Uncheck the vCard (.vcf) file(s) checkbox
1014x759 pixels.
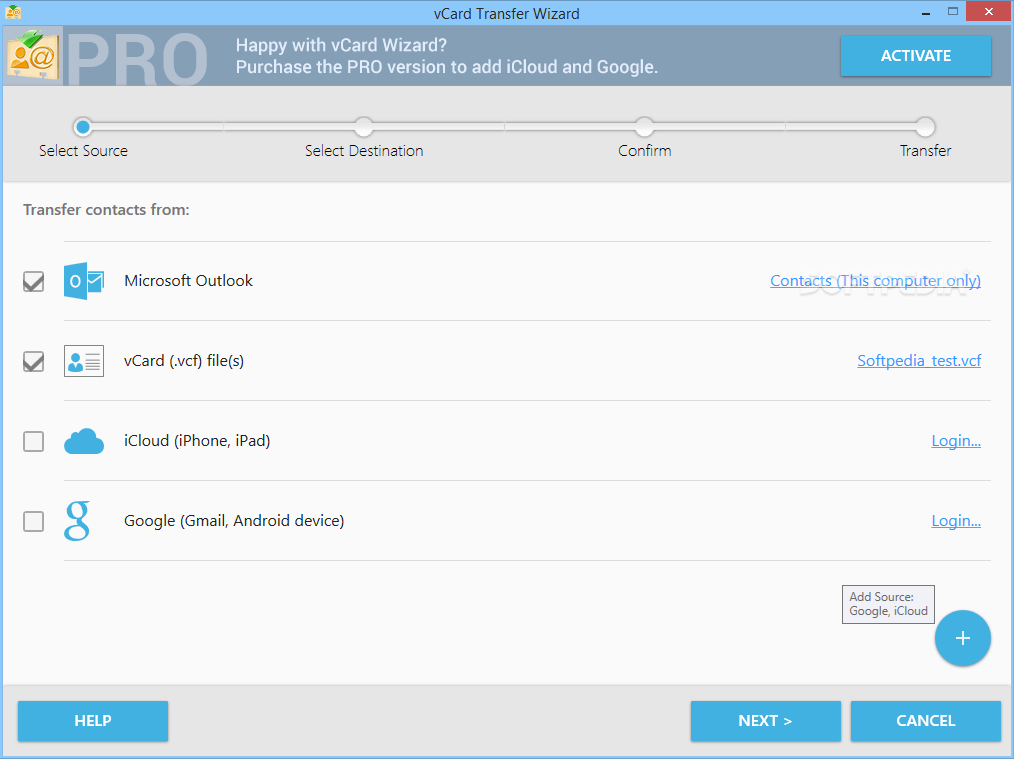[34, 361]
